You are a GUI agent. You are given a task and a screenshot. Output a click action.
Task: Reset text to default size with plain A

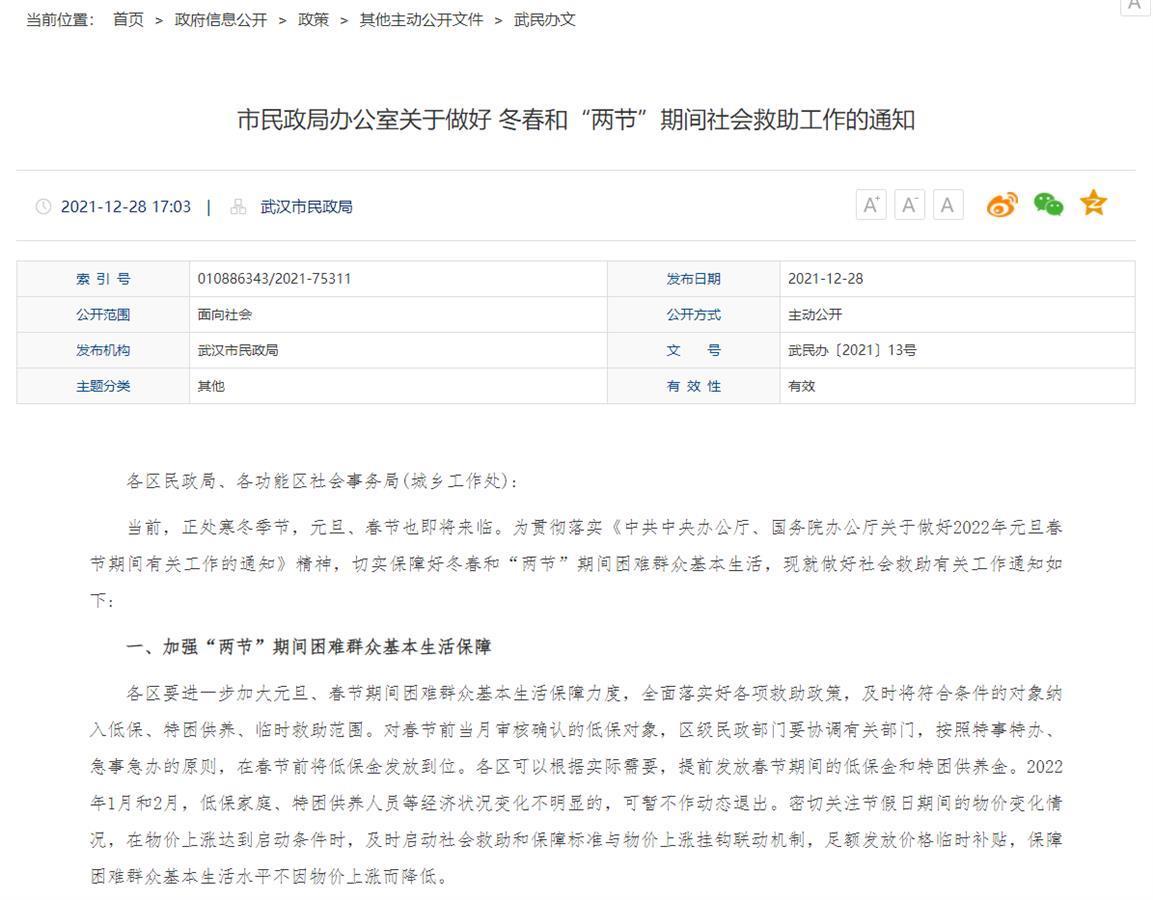point(947,205)
